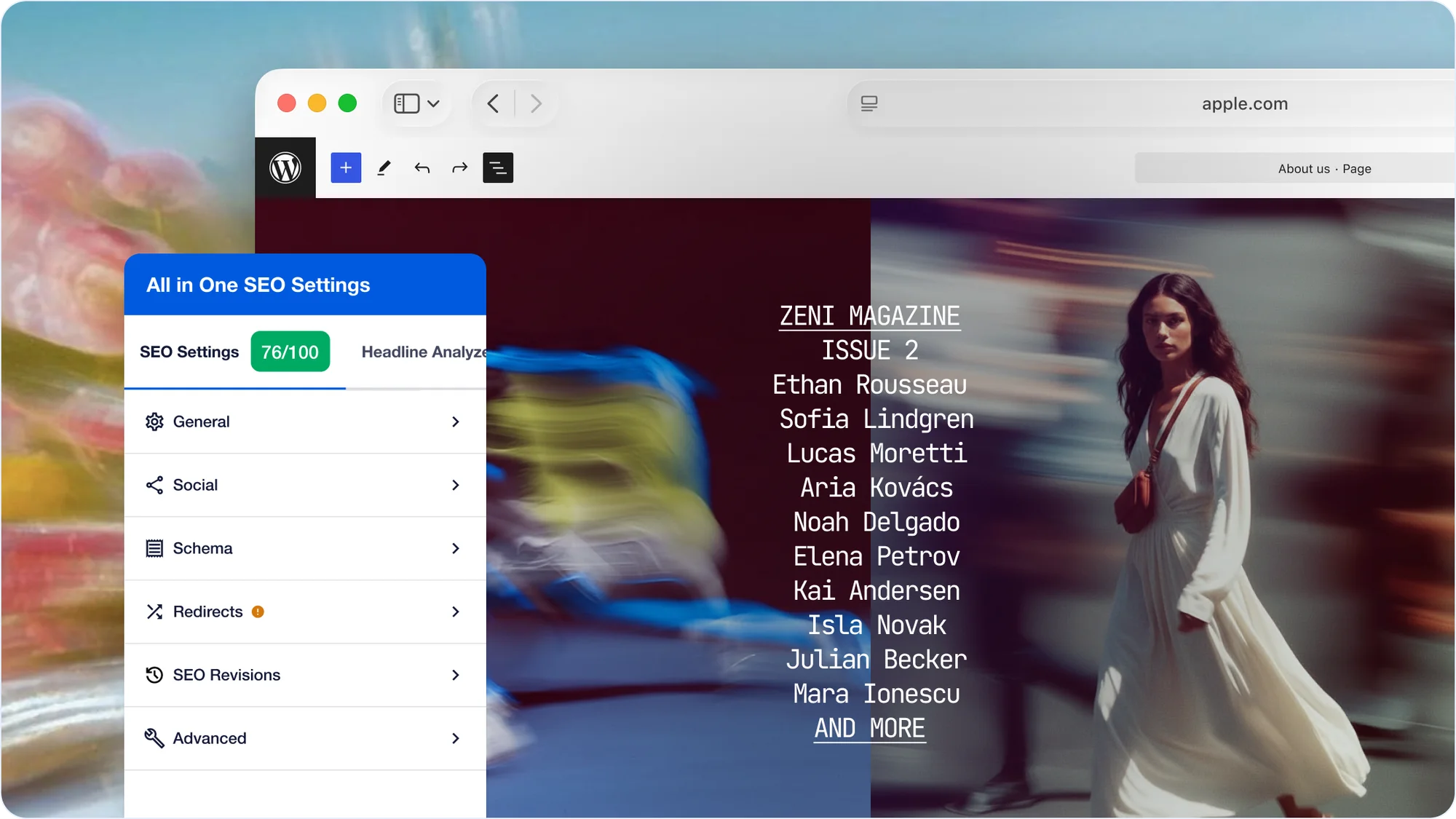Click the WordPress logo icon

(x=285, y=168)
